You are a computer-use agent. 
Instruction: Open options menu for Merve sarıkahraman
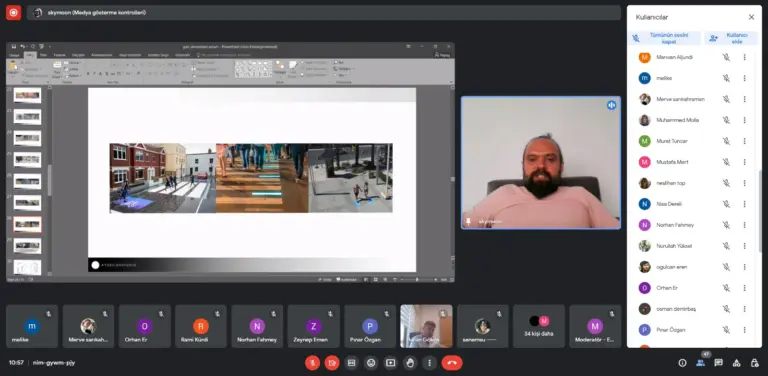point(744,99)
